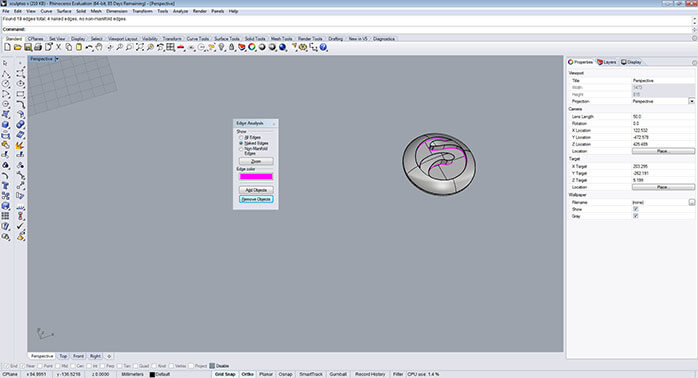Click the New file icon
The image size is (698, 378).
pyautogui.click(x=7, y=47)
